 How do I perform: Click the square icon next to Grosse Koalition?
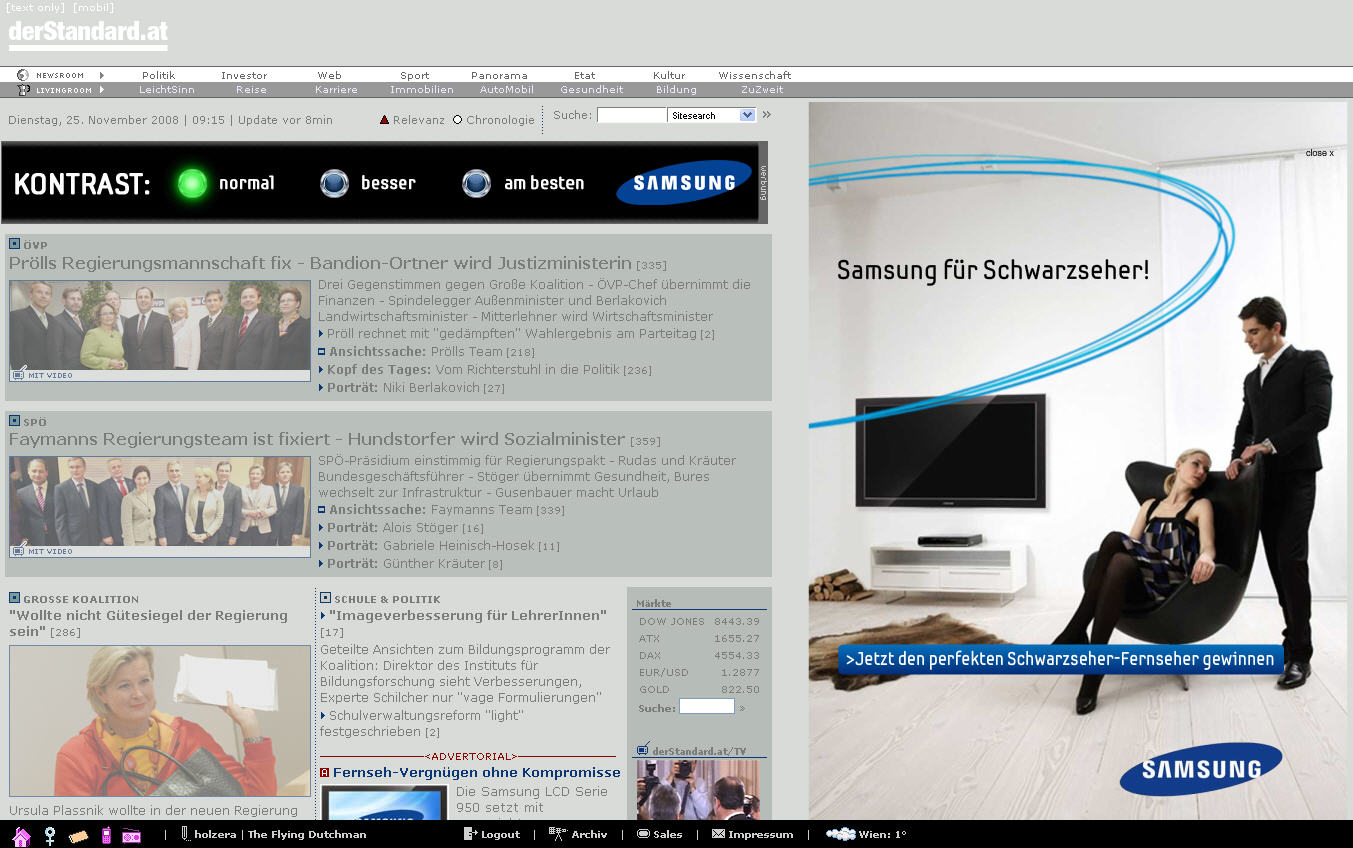[14, 598]
